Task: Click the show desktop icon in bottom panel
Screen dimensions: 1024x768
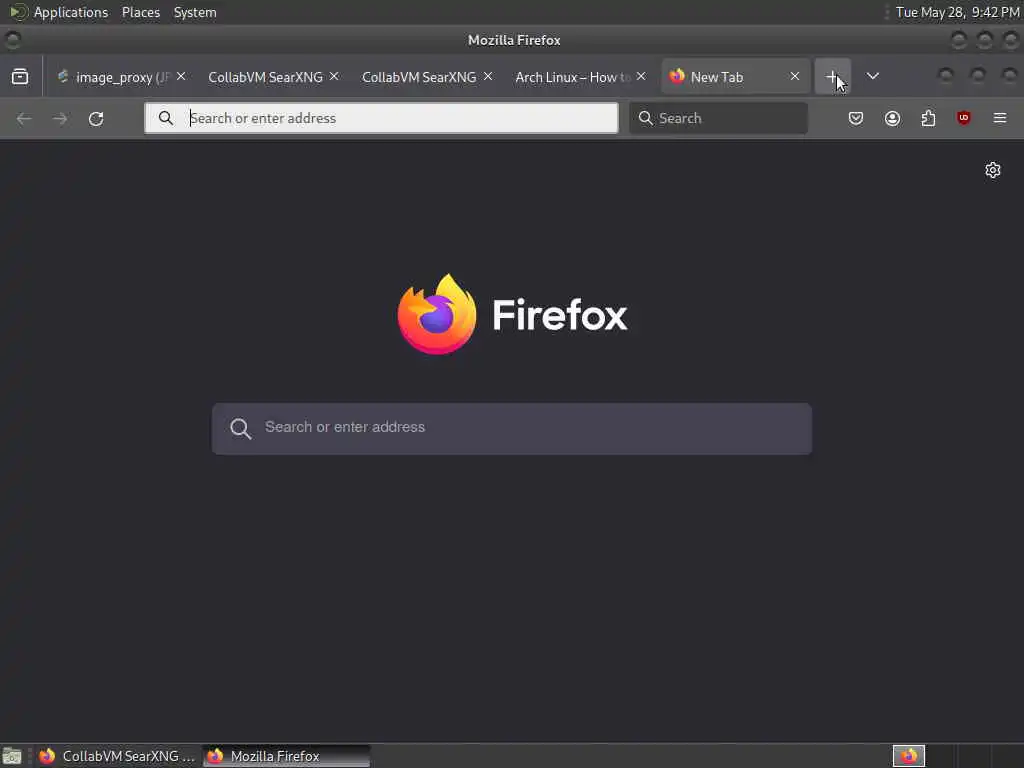Action: 12,756
